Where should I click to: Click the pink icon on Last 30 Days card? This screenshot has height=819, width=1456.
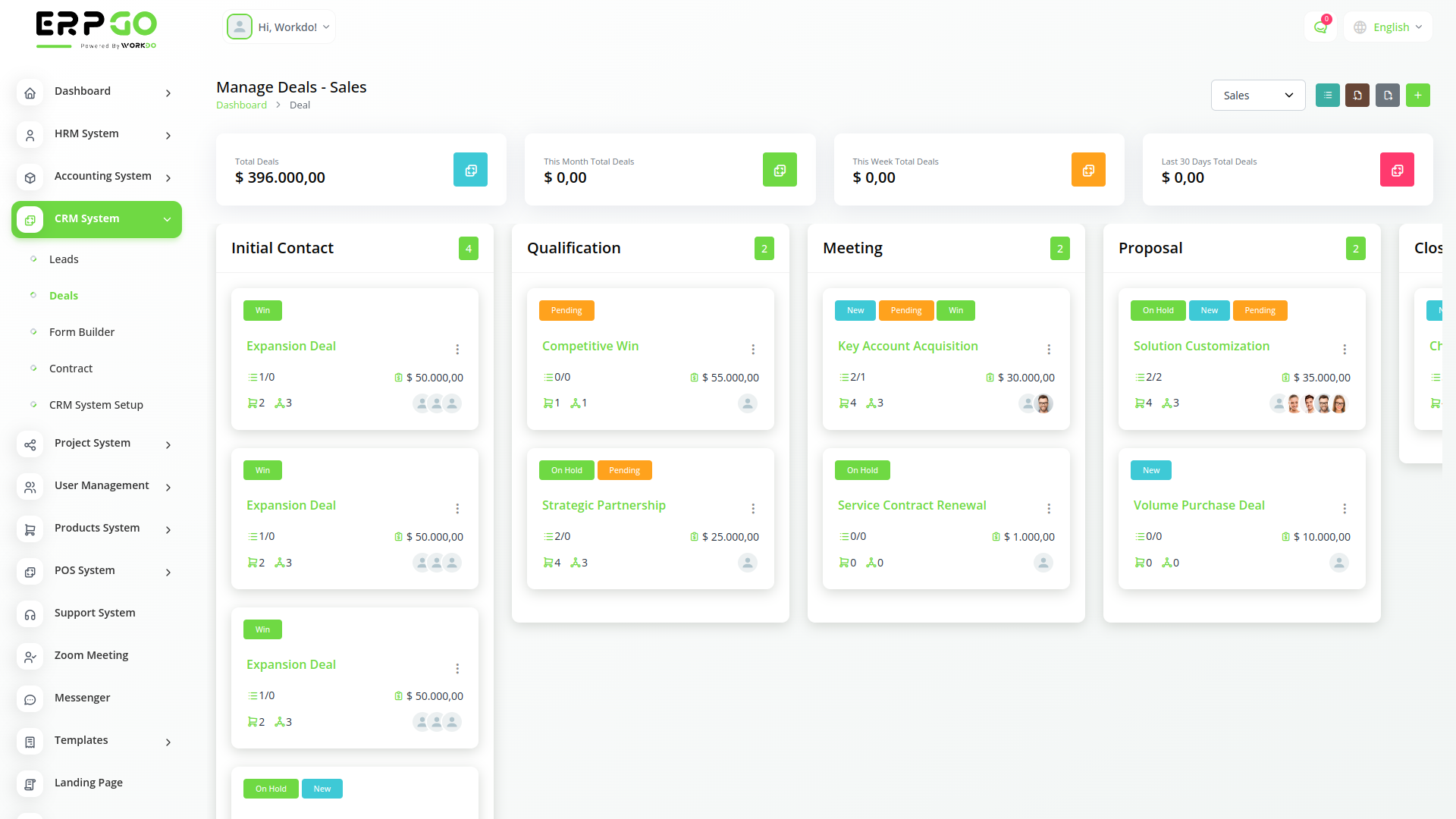1397,169
